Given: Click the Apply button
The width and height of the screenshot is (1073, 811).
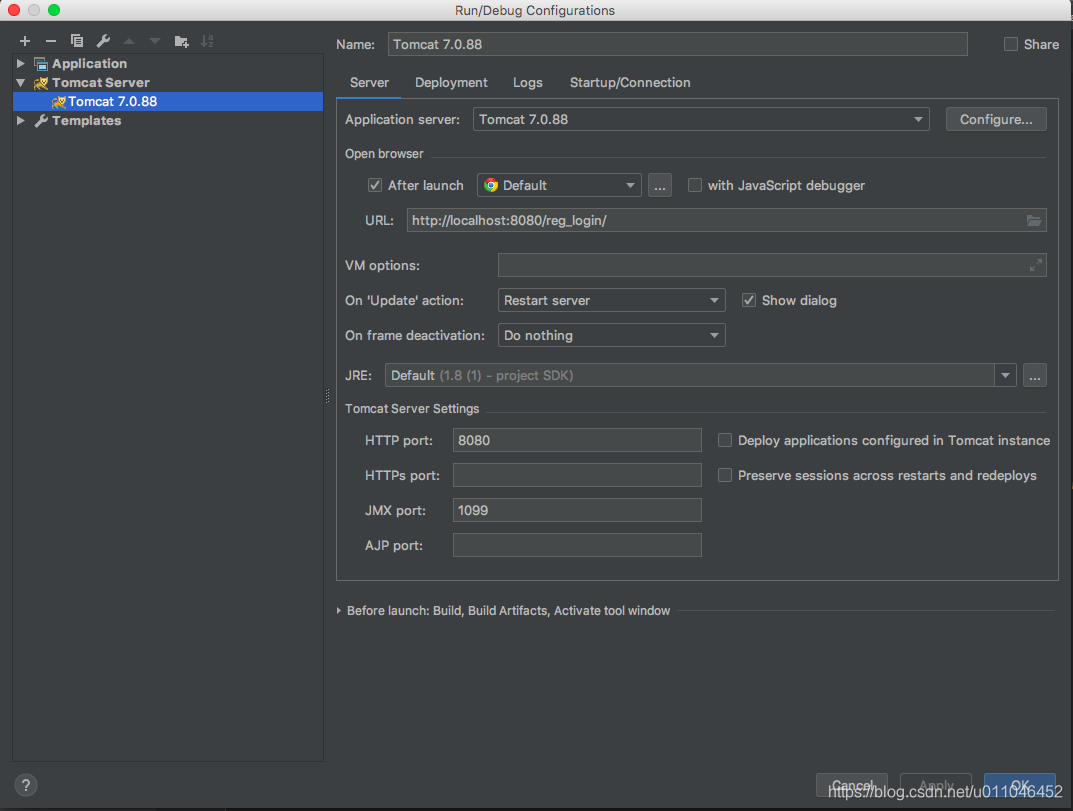Looking at the screenshot, I should (x=935, y=785).
